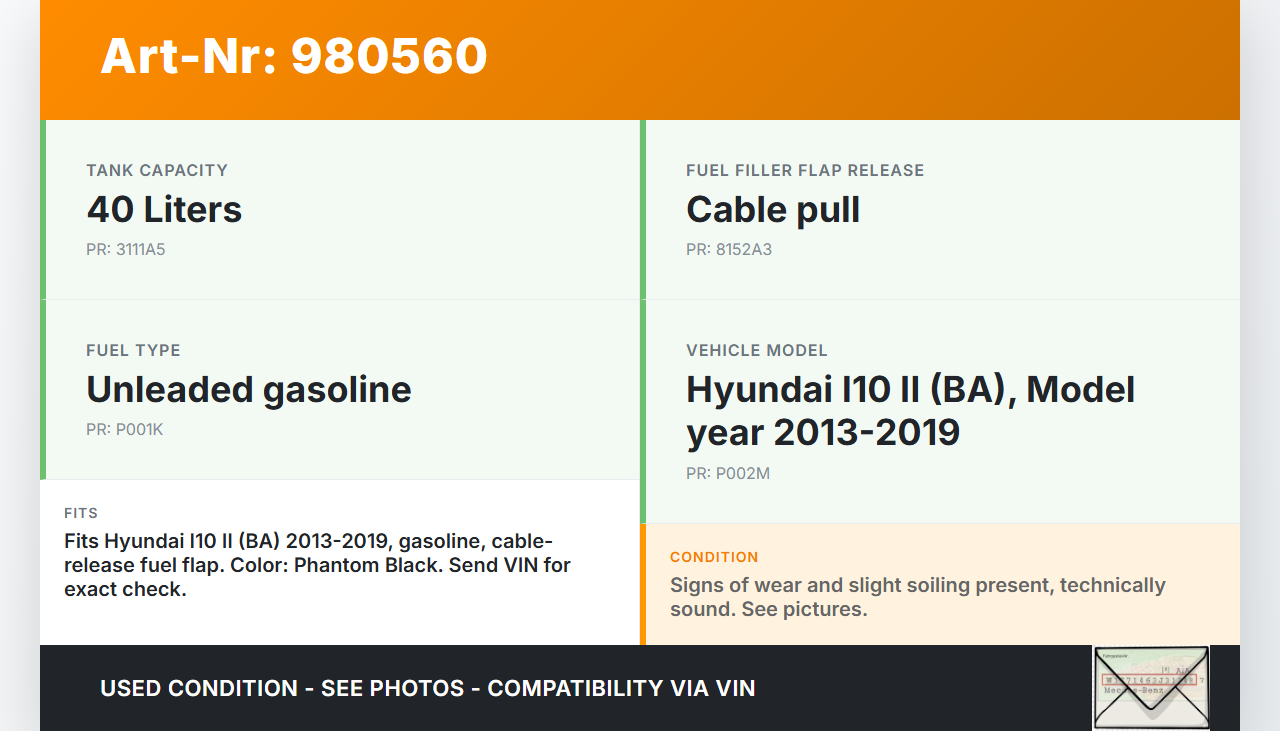This screenshot has height=731, width=1280.
Task: Click the envelope VIN icon in footer
Action: [x=1151, y=687]
